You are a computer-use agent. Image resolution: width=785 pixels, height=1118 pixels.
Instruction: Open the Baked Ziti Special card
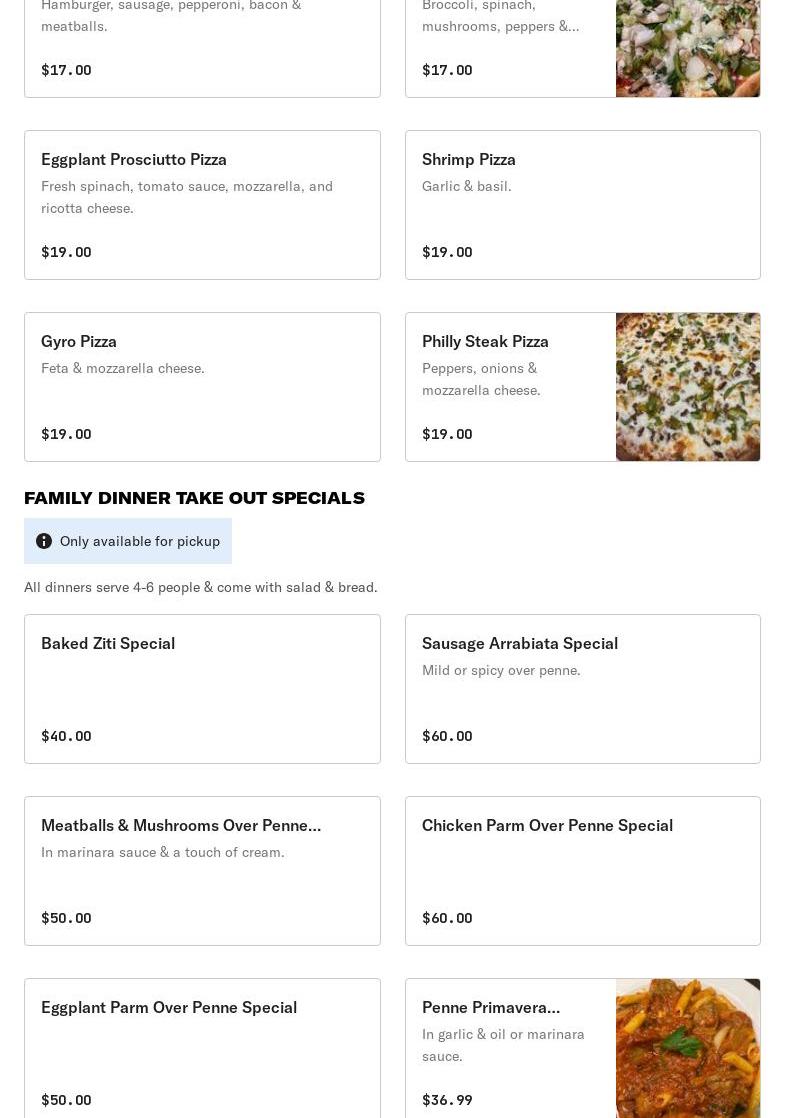coord(202,688)
